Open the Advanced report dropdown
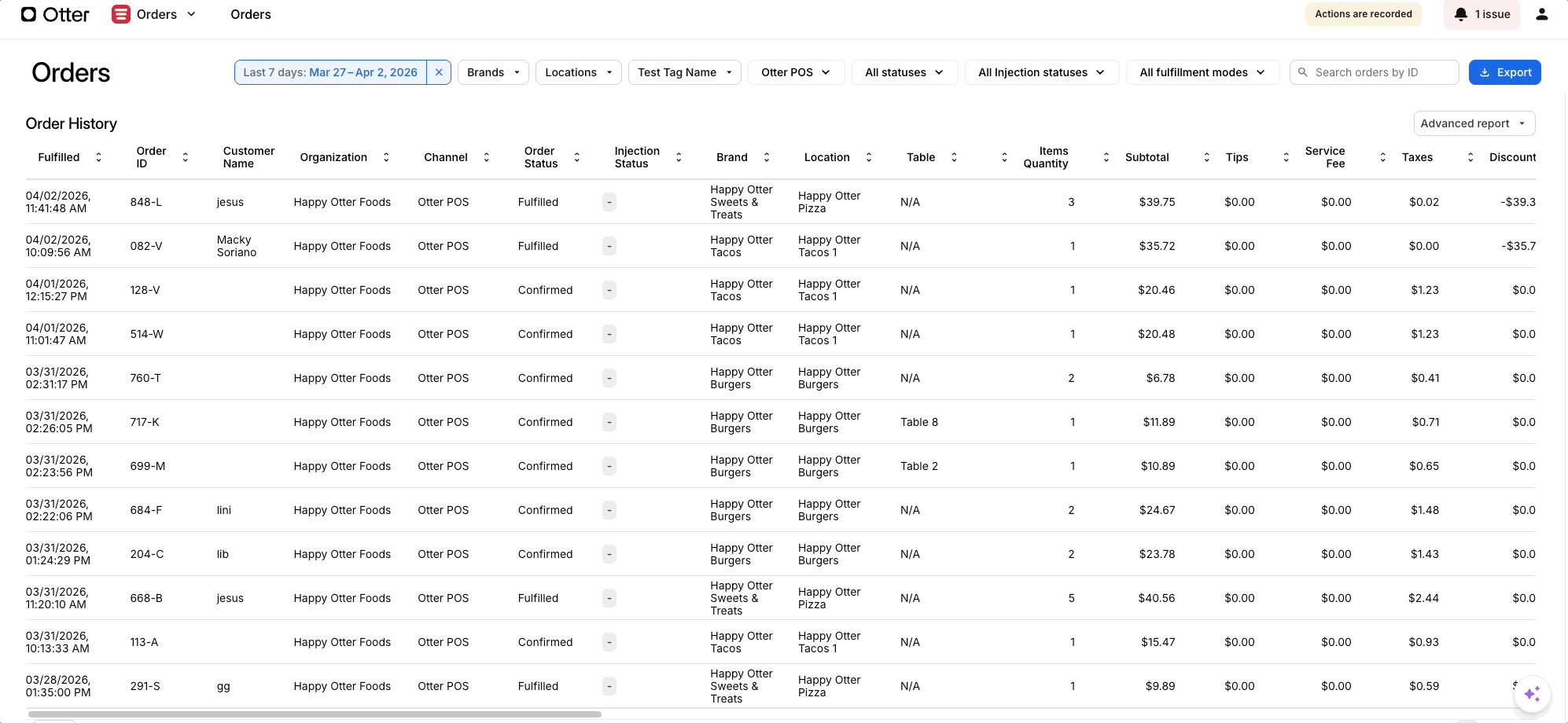Screen dimensions: 1568x723 pos(1473,123)
